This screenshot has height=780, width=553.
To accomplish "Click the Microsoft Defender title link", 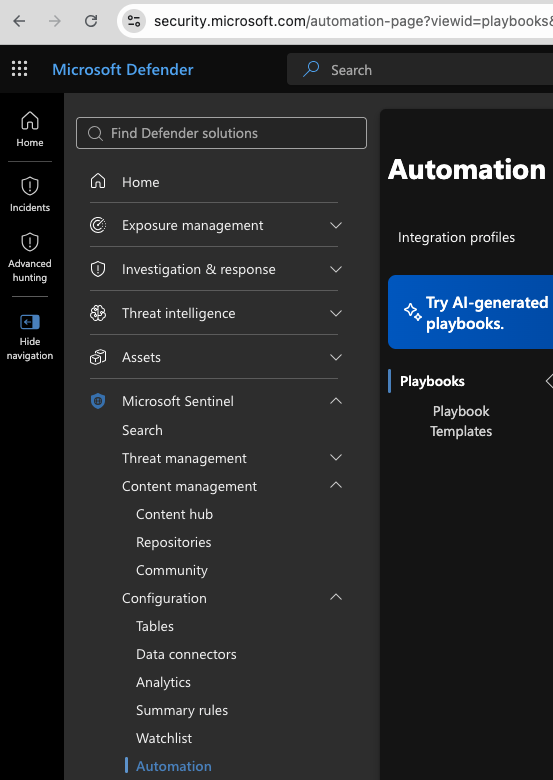I will (x=123, y=69).
